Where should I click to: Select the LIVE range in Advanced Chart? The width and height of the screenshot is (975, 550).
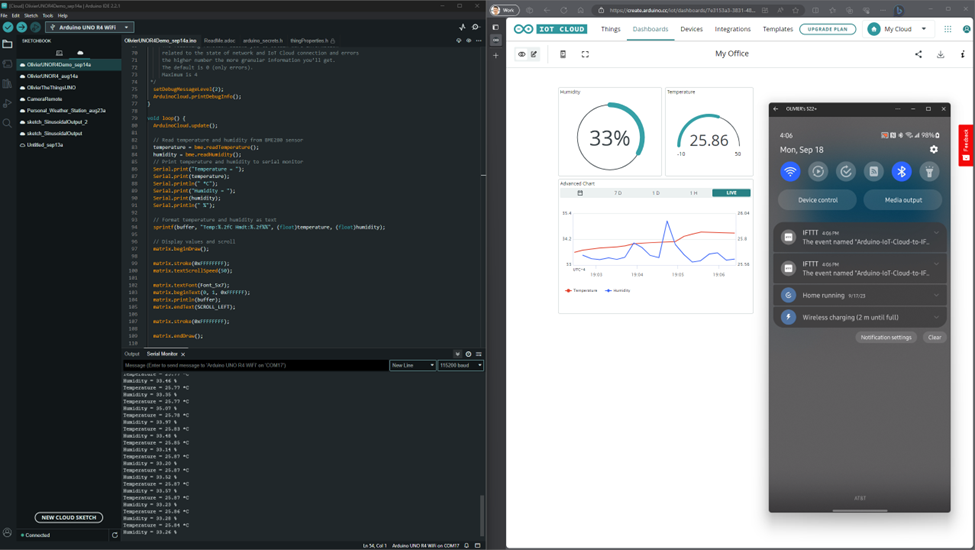coord(731,193)
